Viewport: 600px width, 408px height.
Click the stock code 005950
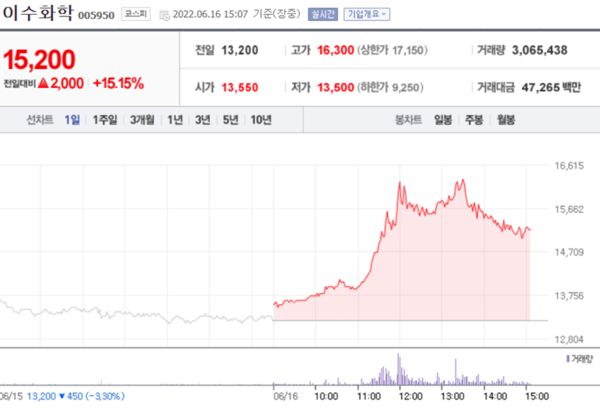pos(96,15)
